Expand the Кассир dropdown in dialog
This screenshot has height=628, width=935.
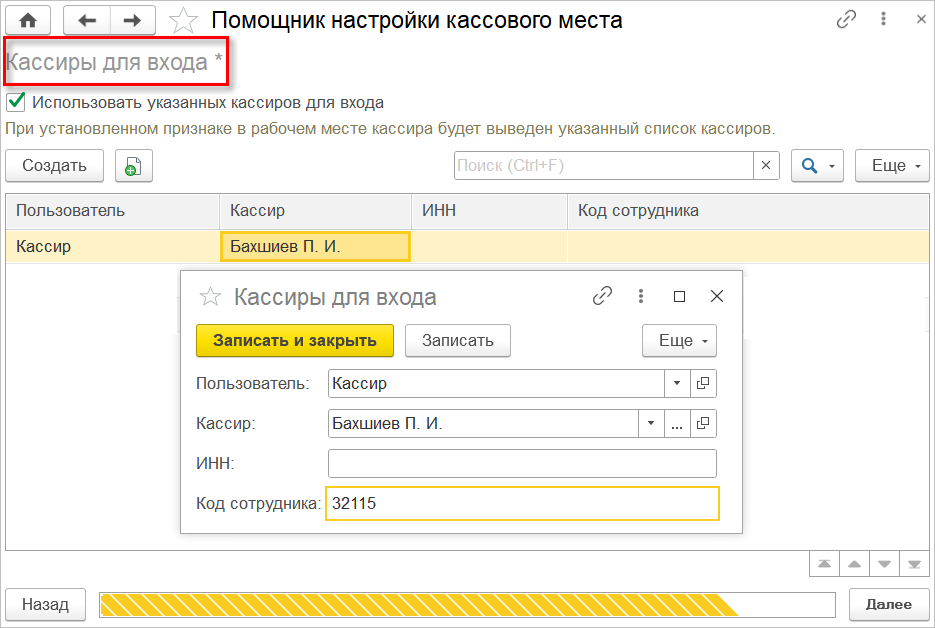pyautogui.click(x=651, y=424)
